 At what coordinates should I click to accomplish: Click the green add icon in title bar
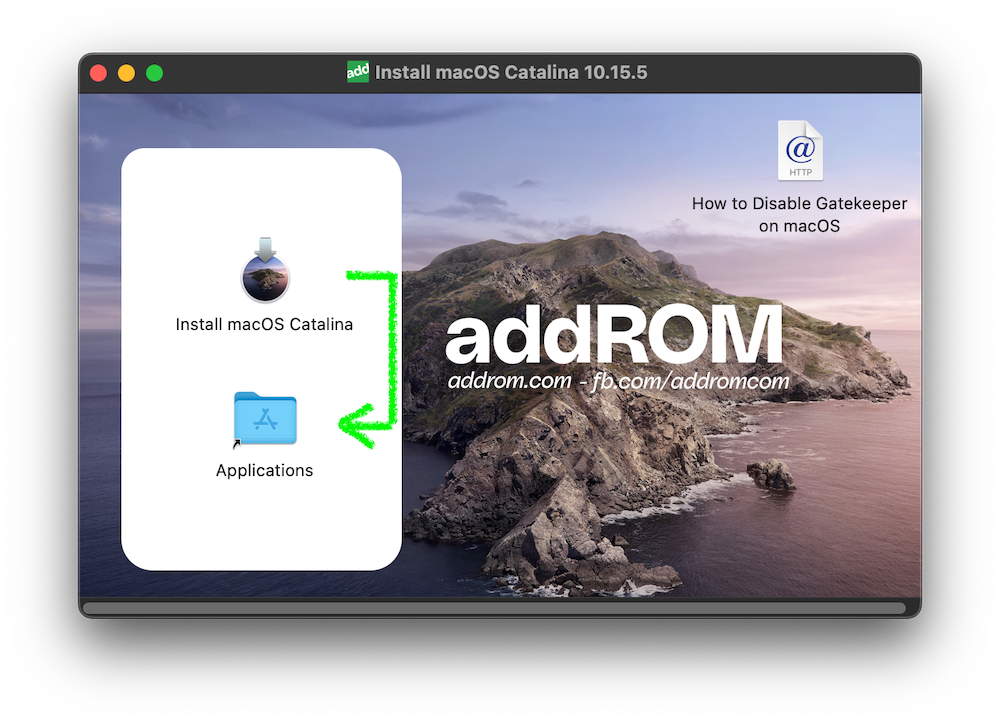[358, 71]
